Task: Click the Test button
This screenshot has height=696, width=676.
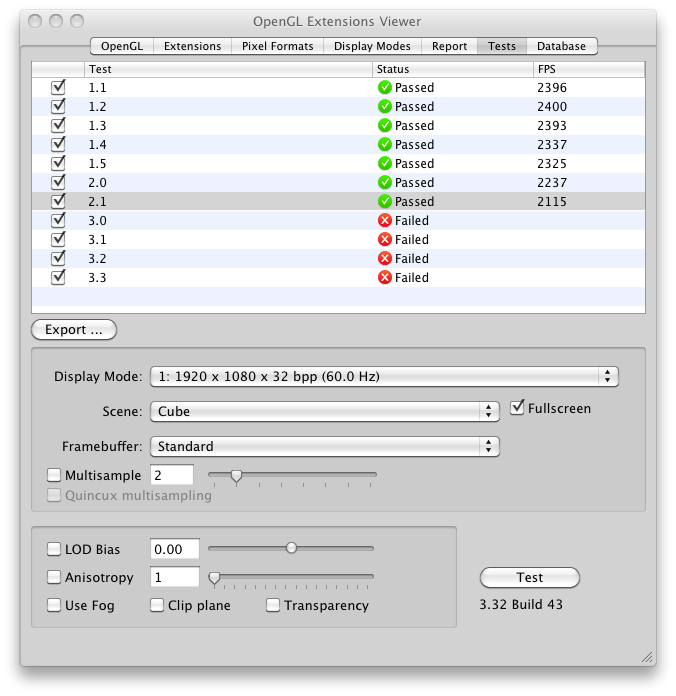Action: coord(530,577)
